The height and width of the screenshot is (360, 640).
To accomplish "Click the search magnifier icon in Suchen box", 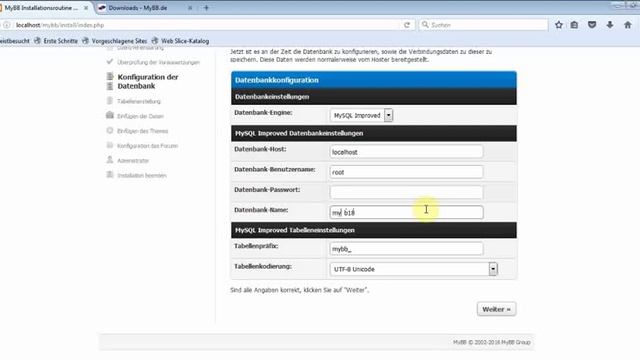I will click(x=425, y=25).
